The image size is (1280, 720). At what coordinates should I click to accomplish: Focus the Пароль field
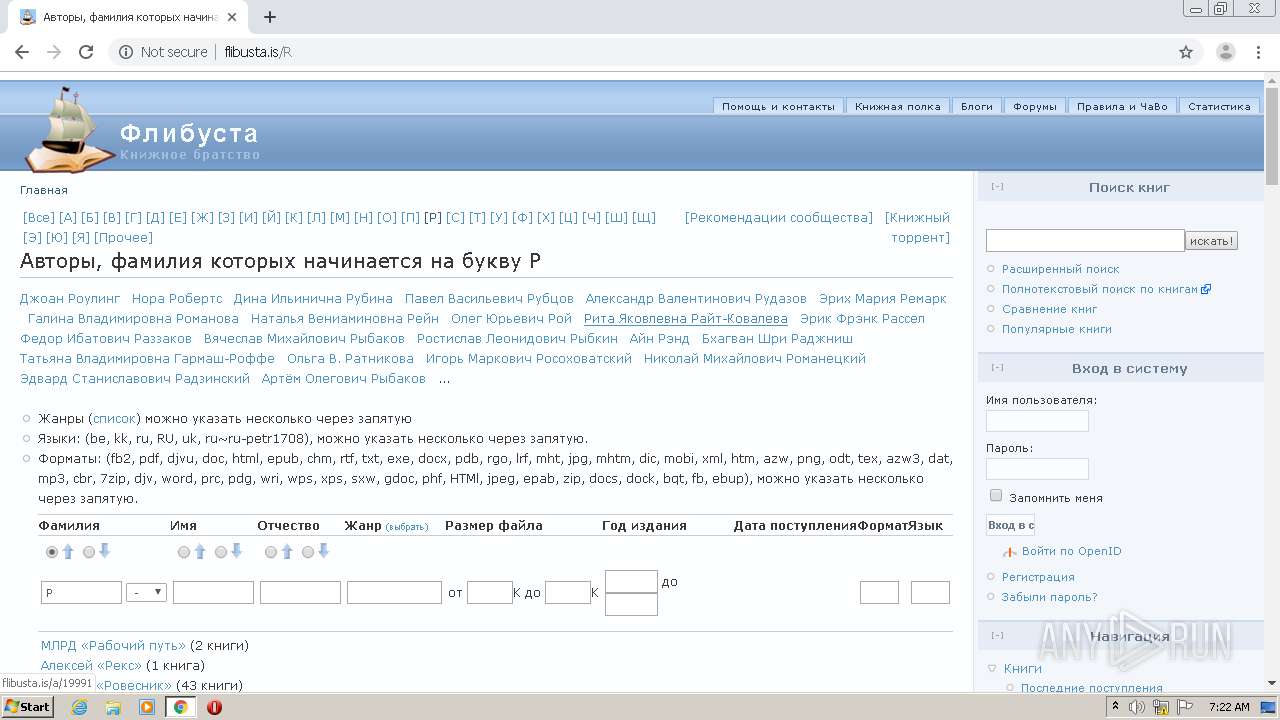[x=1037, y=469]
